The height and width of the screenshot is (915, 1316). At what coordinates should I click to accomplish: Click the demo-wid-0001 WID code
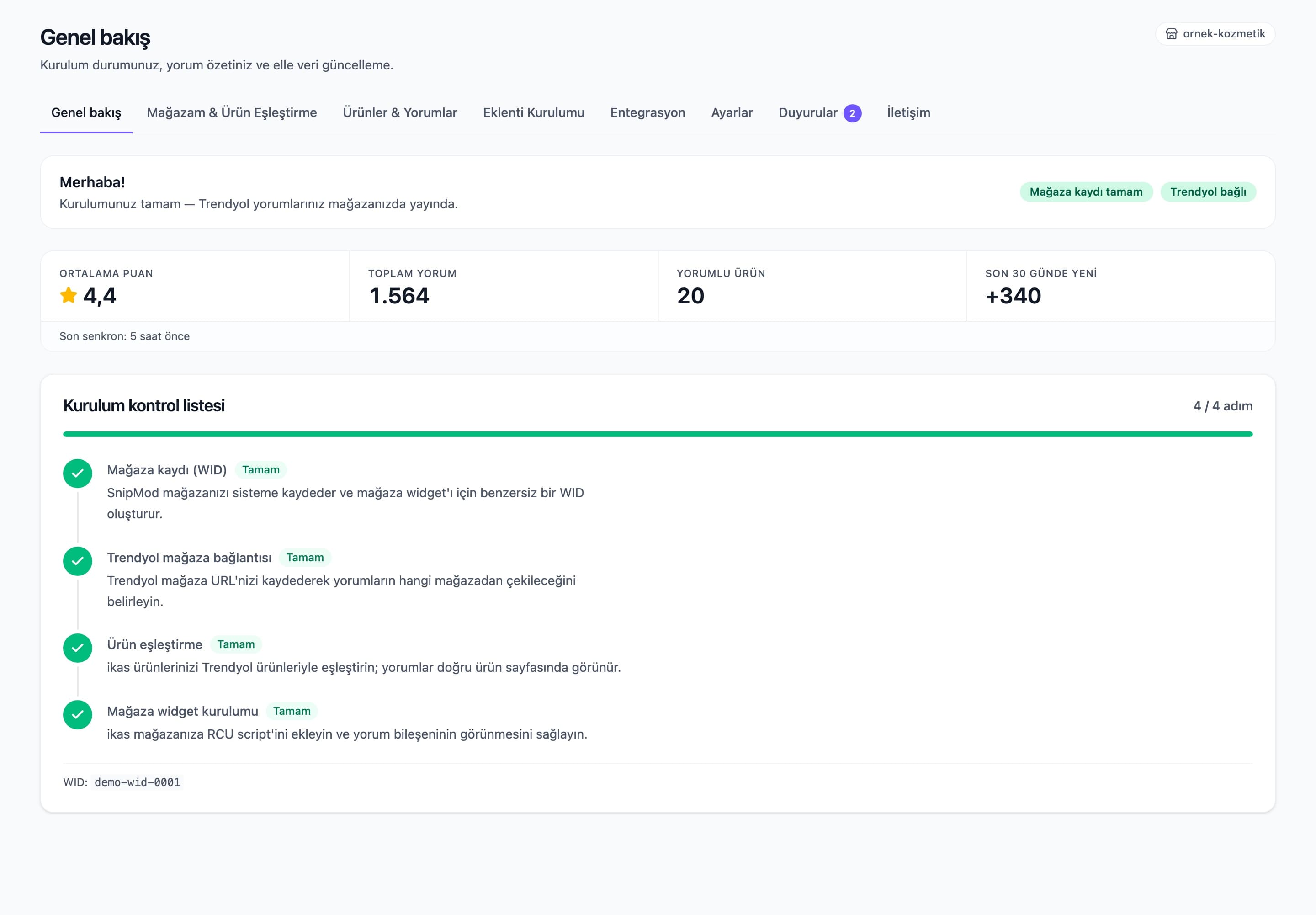coord(137,782)
